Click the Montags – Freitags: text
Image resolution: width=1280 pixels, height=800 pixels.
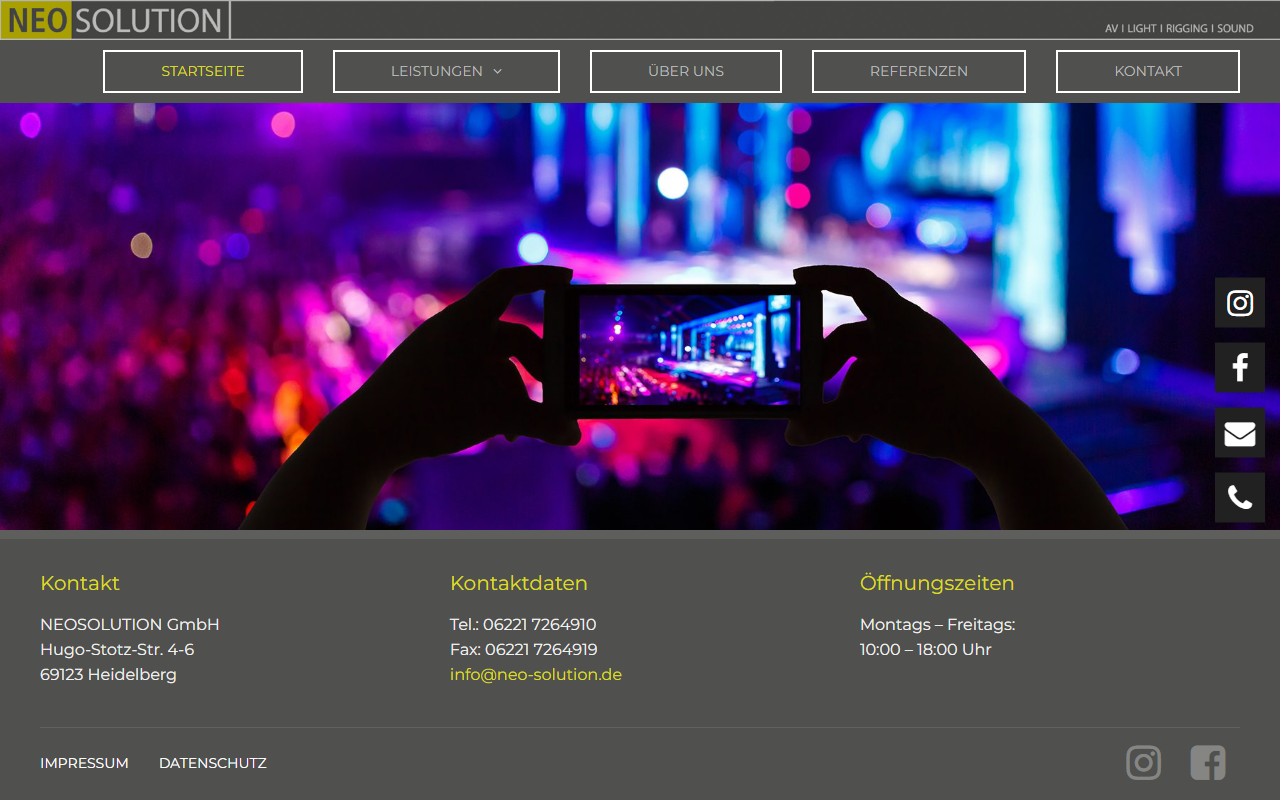tap(937, 624)
